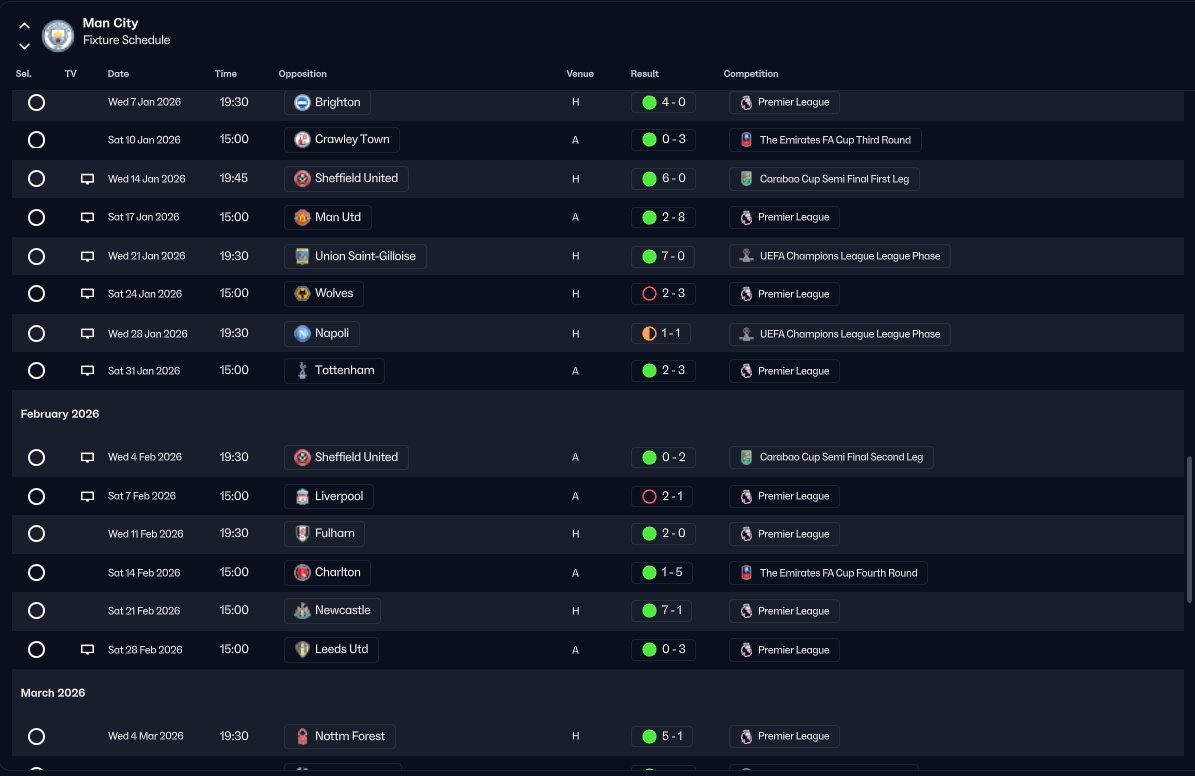Click the FA Cup Third Round competition icon
The width and height of the screenshot is (1195, 776).
[x=746, y=140]
